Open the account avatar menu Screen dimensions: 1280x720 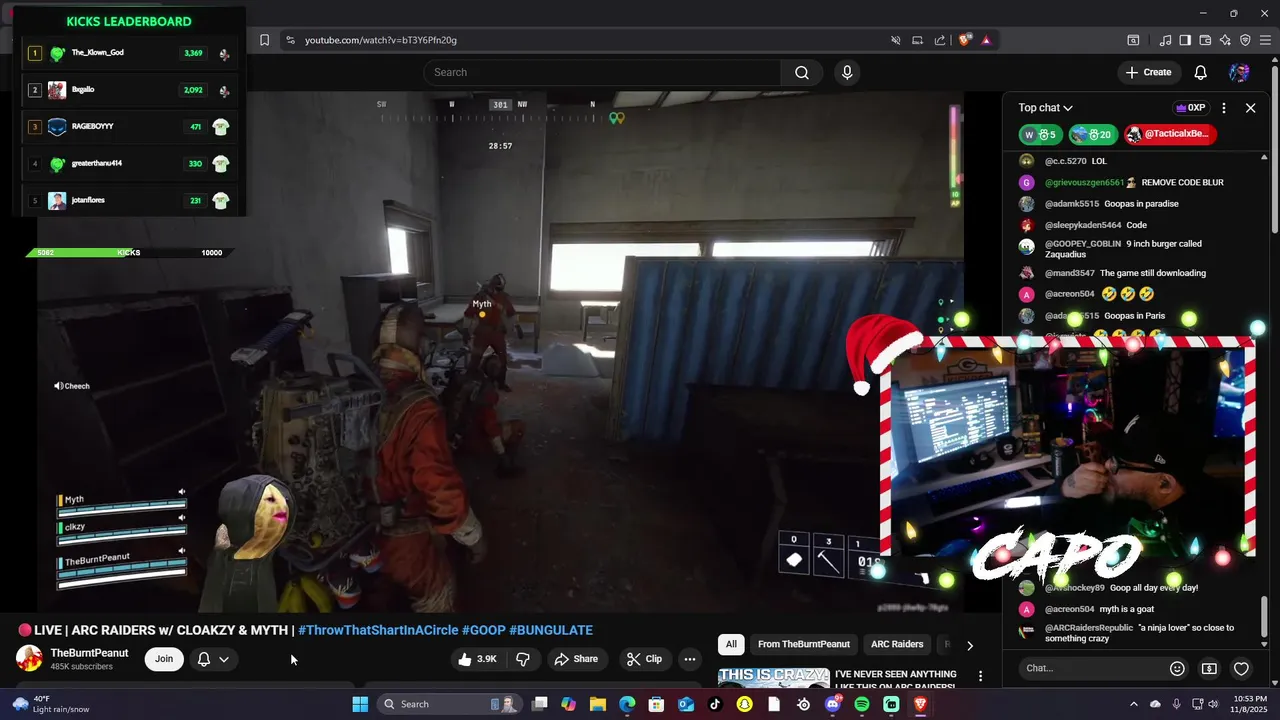(x=1239, y=72)
